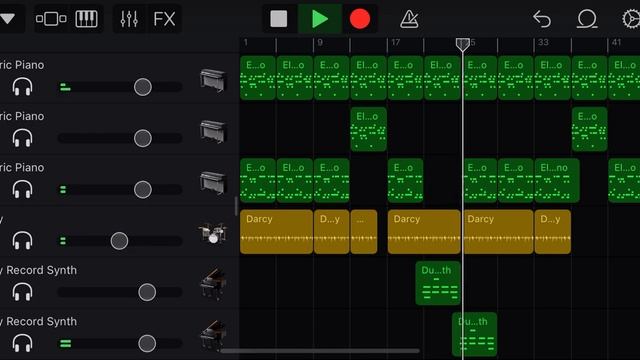Click bar 17 on the timeline ruler
Image resolution: width=640 pixels, height=360 pixels.
[x=396, y=42]
